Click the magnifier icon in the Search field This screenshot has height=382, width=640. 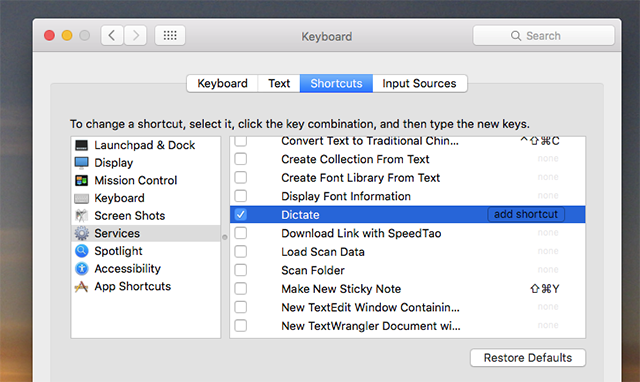point(516,36)
